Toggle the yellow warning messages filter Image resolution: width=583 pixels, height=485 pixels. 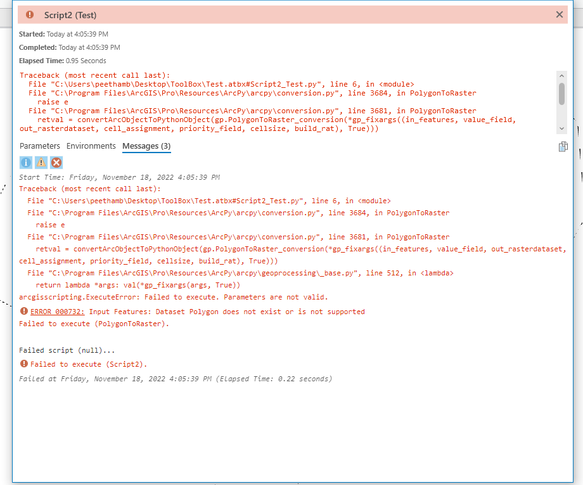click(x=41, y=163)
